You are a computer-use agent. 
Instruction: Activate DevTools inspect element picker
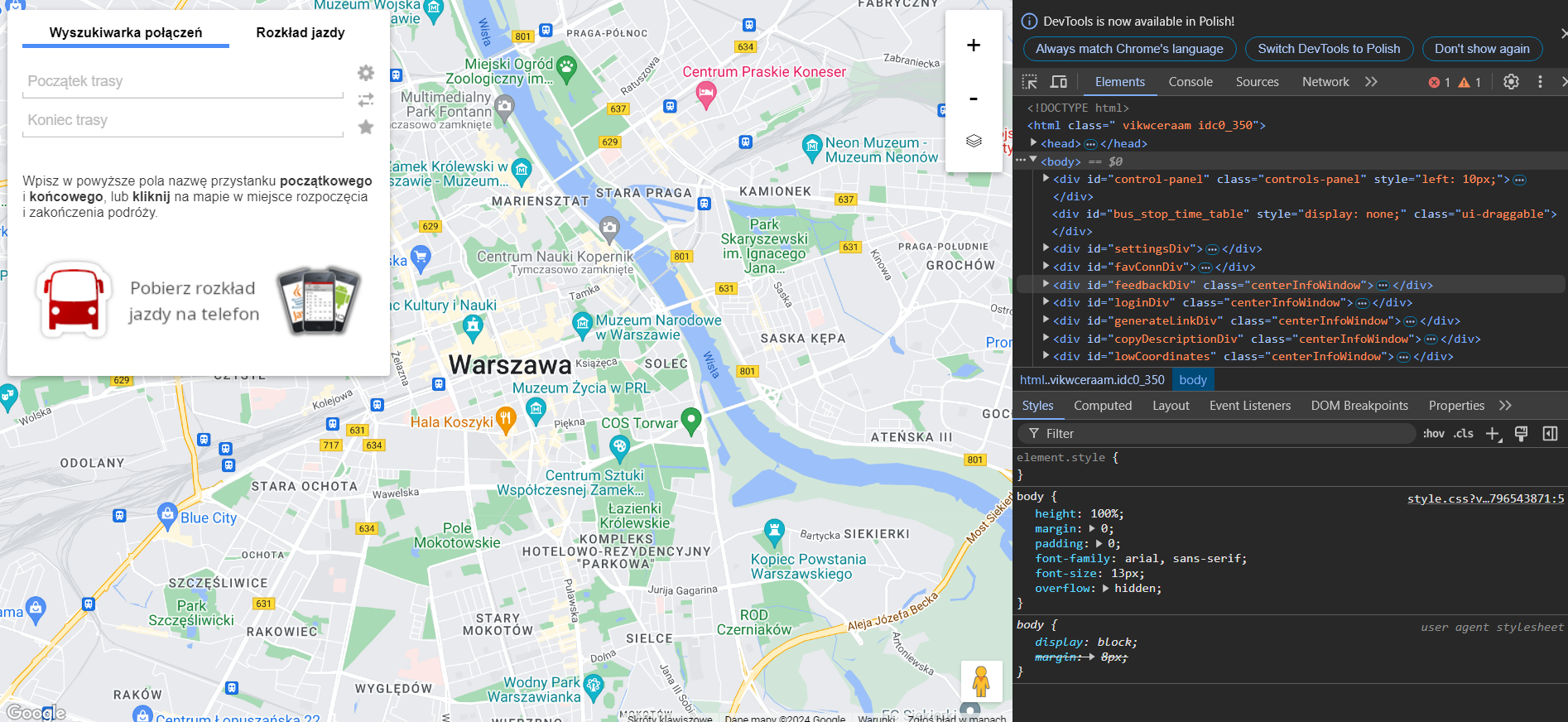[1029, 82]
